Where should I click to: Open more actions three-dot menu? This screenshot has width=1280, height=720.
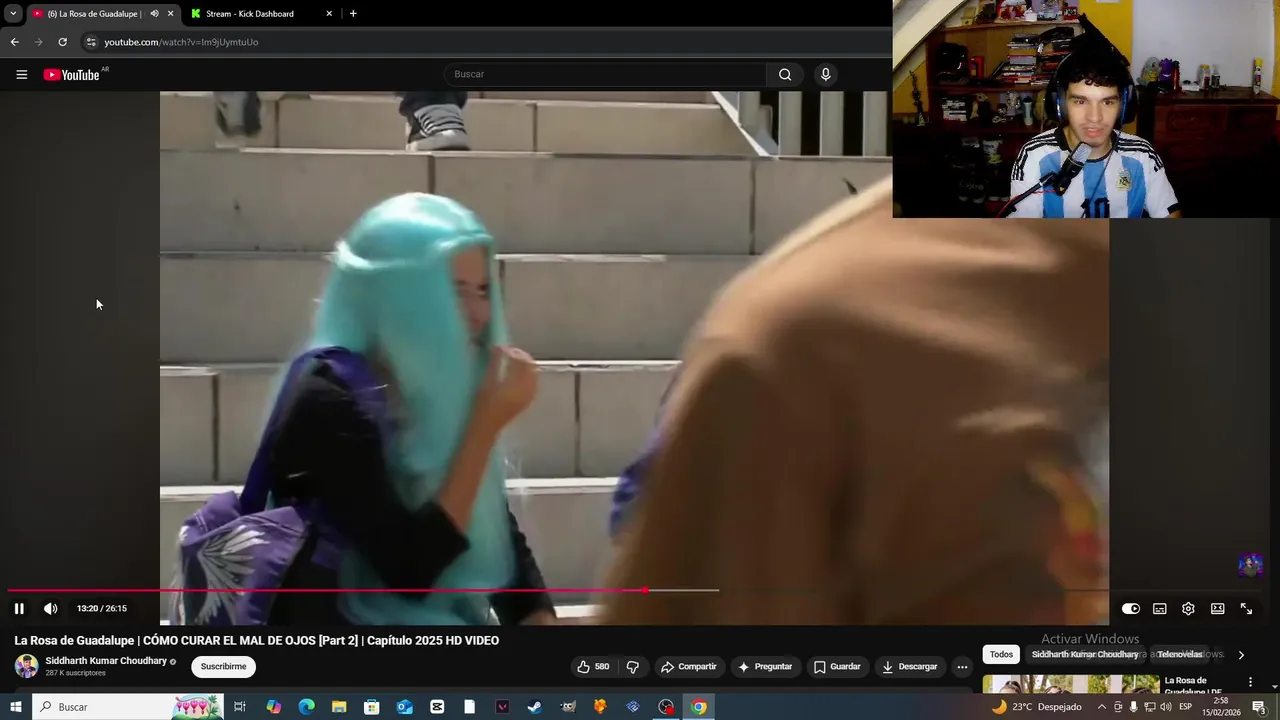pos(962,666)
